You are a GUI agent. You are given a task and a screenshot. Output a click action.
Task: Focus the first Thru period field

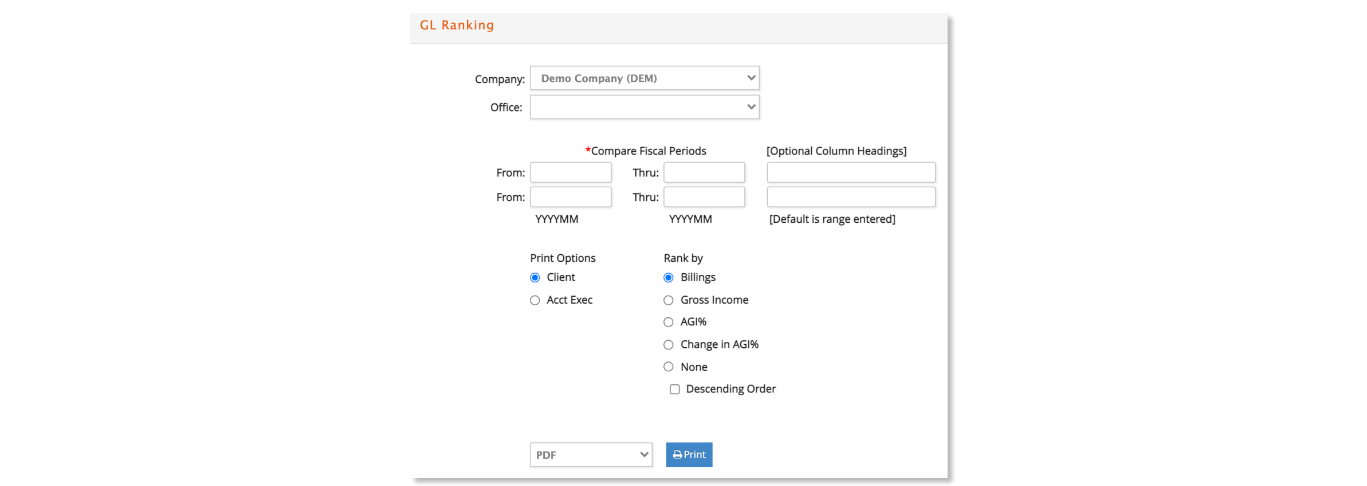point(704,173)
